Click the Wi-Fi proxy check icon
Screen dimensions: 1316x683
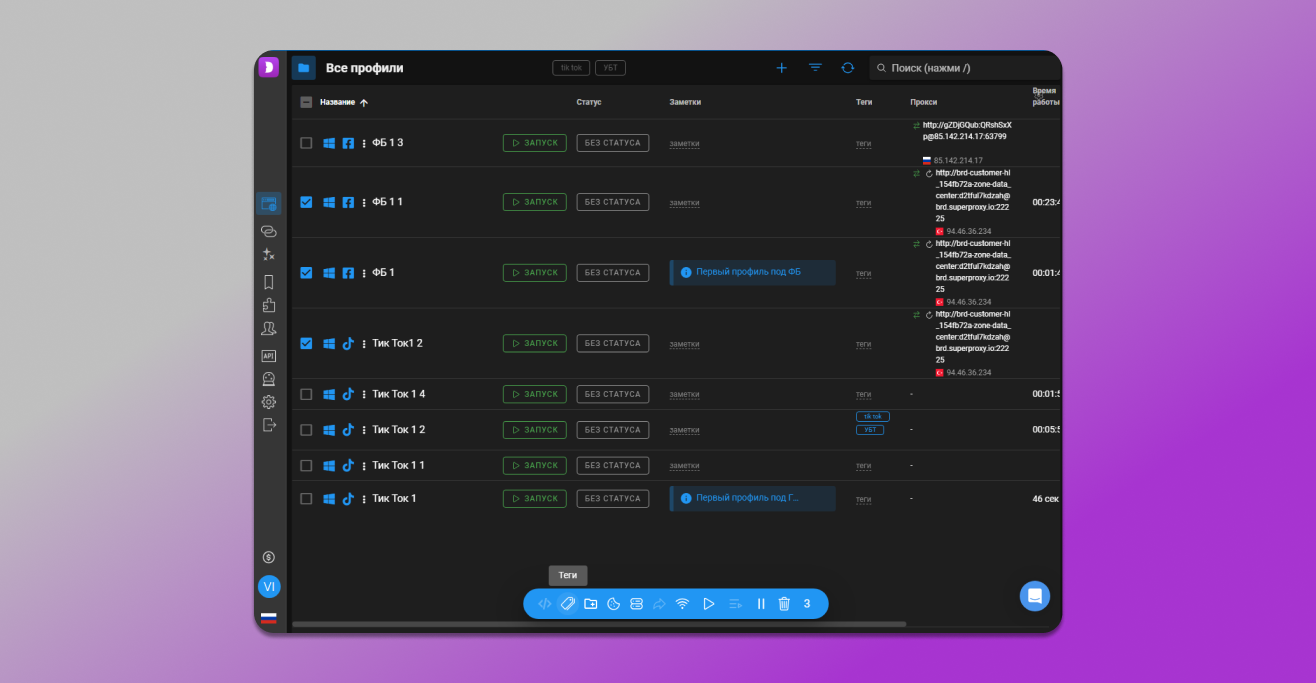point(682,604)
